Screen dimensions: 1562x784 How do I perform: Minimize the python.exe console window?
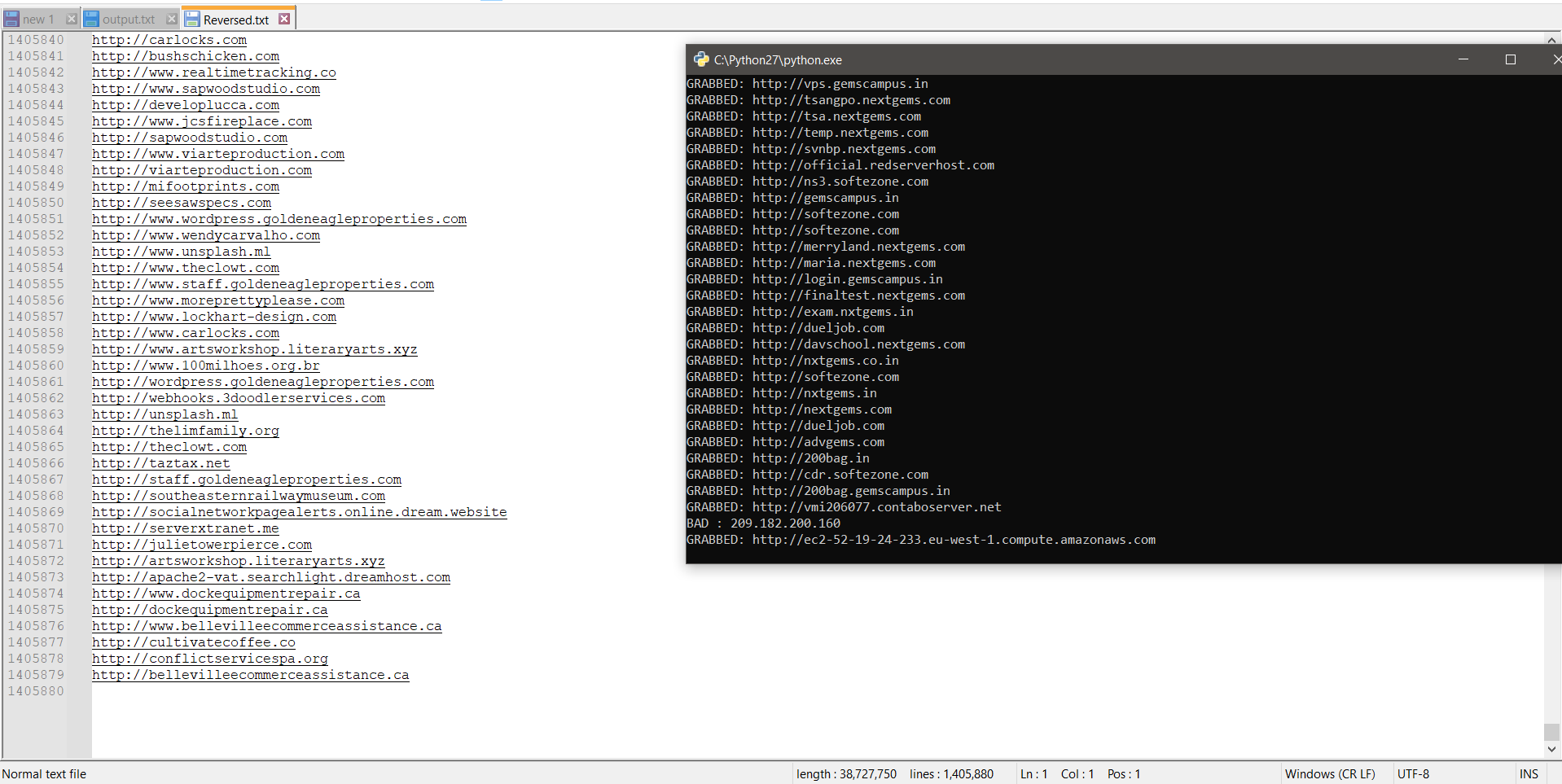click(1463, 59)
